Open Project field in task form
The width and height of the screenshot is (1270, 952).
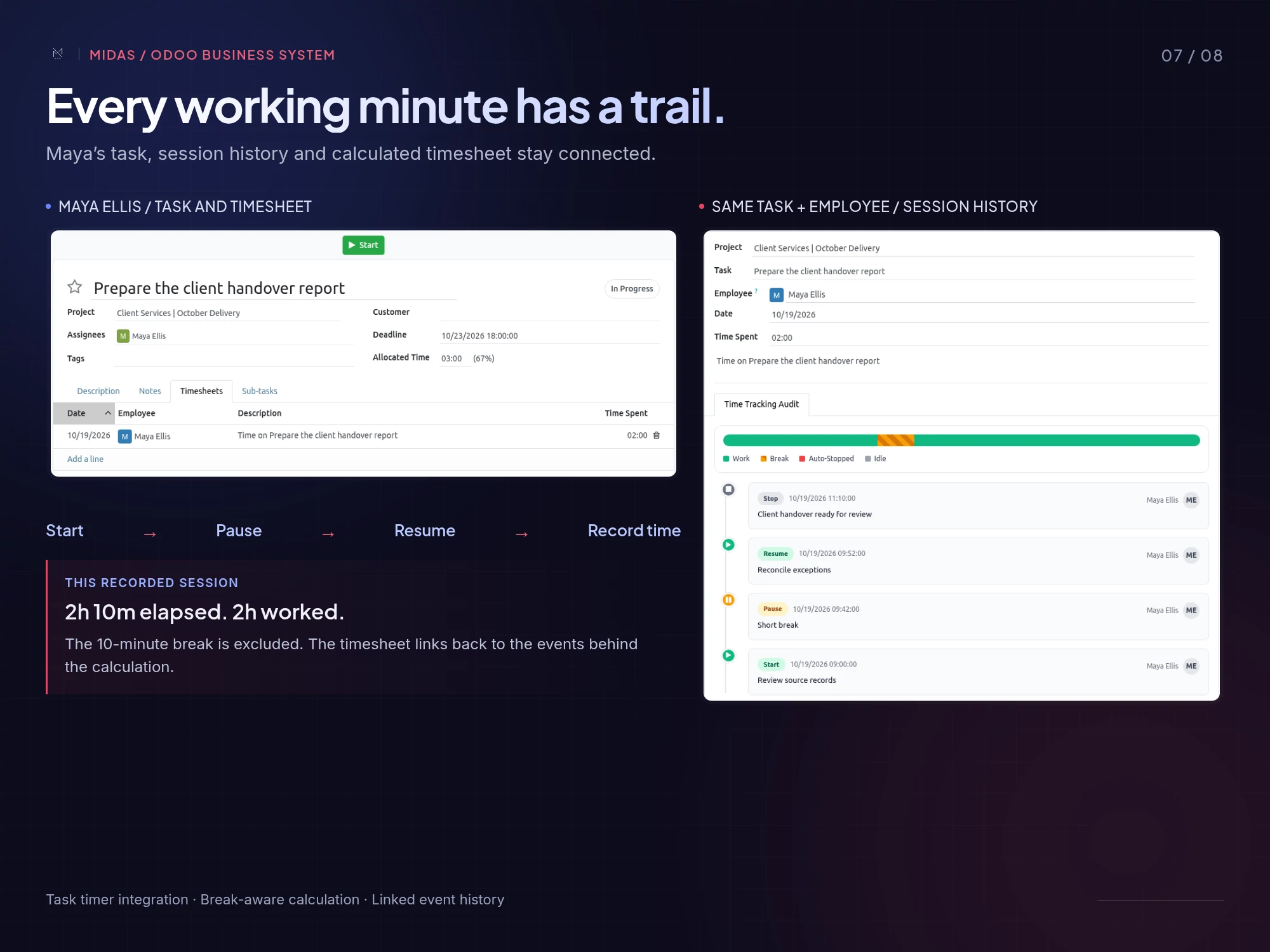229,313
